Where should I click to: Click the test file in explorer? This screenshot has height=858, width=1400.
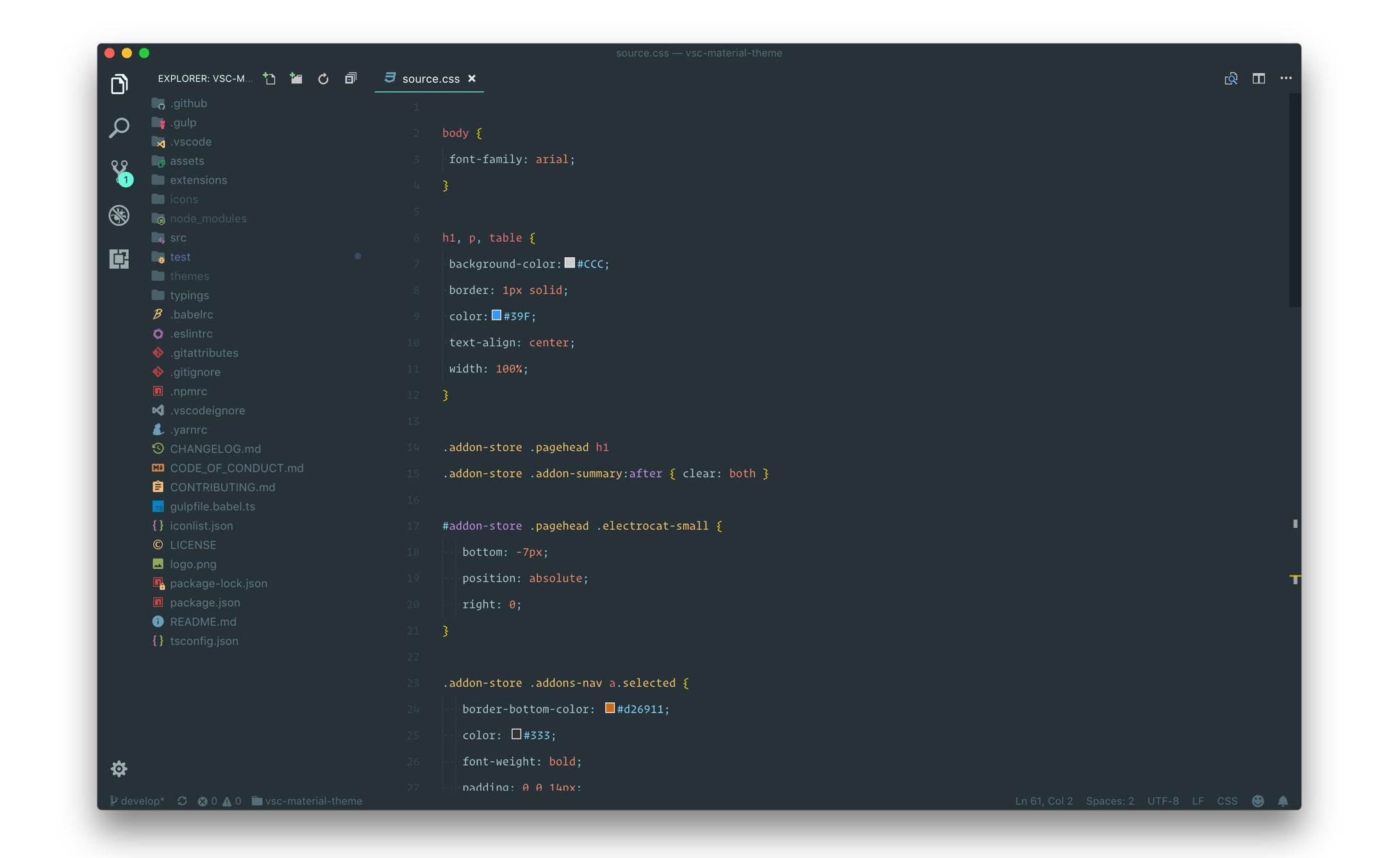[180, 257]
